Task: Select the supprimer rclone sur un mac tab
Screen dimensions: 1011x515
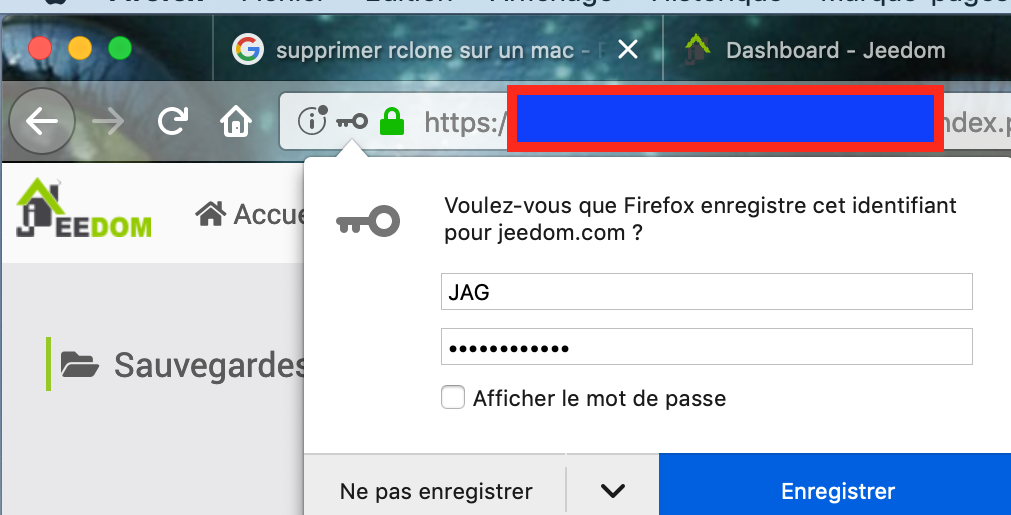Action: coord(425,50)
